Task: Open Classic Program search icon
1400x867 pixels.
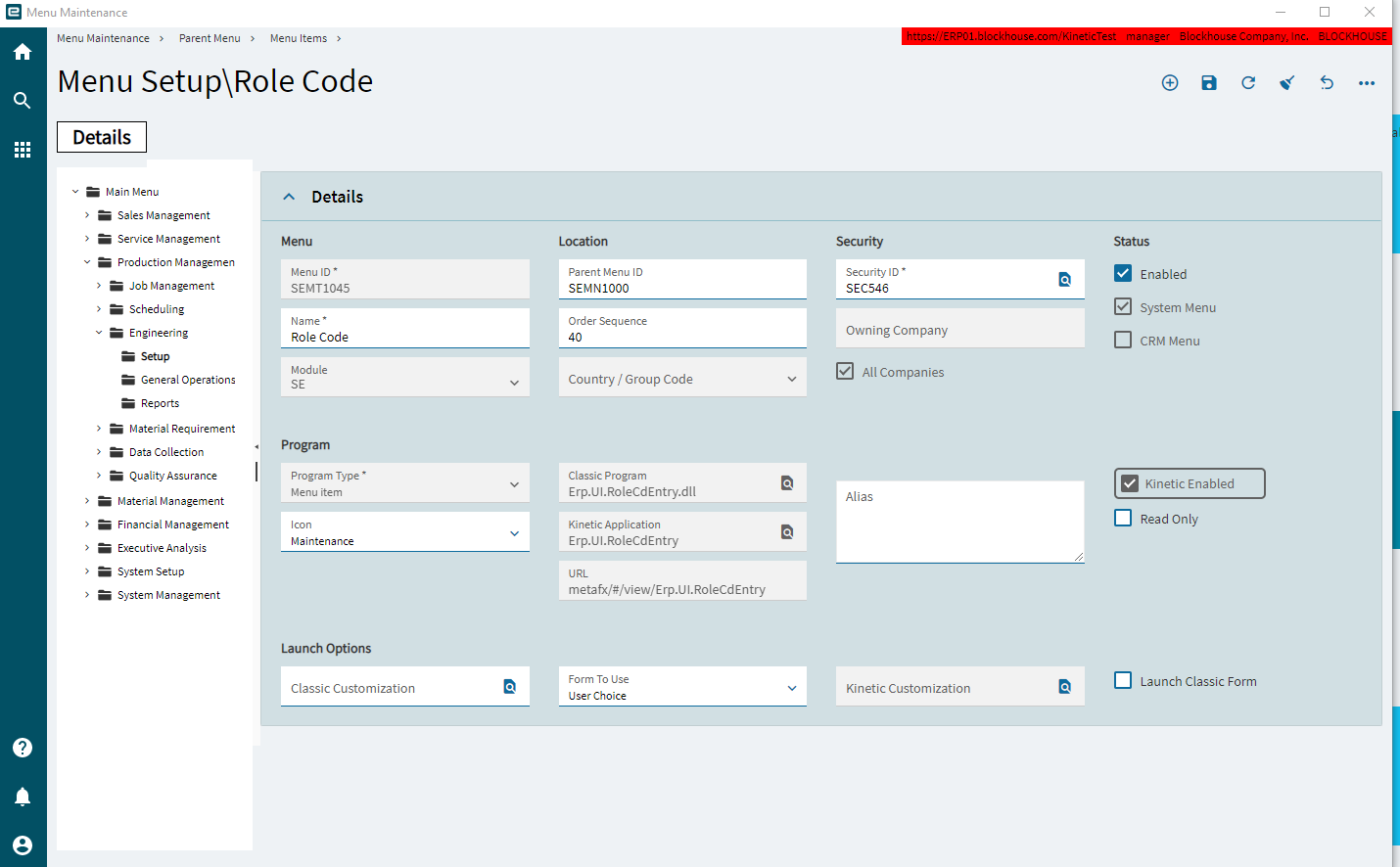Action: tap(787, 483)
